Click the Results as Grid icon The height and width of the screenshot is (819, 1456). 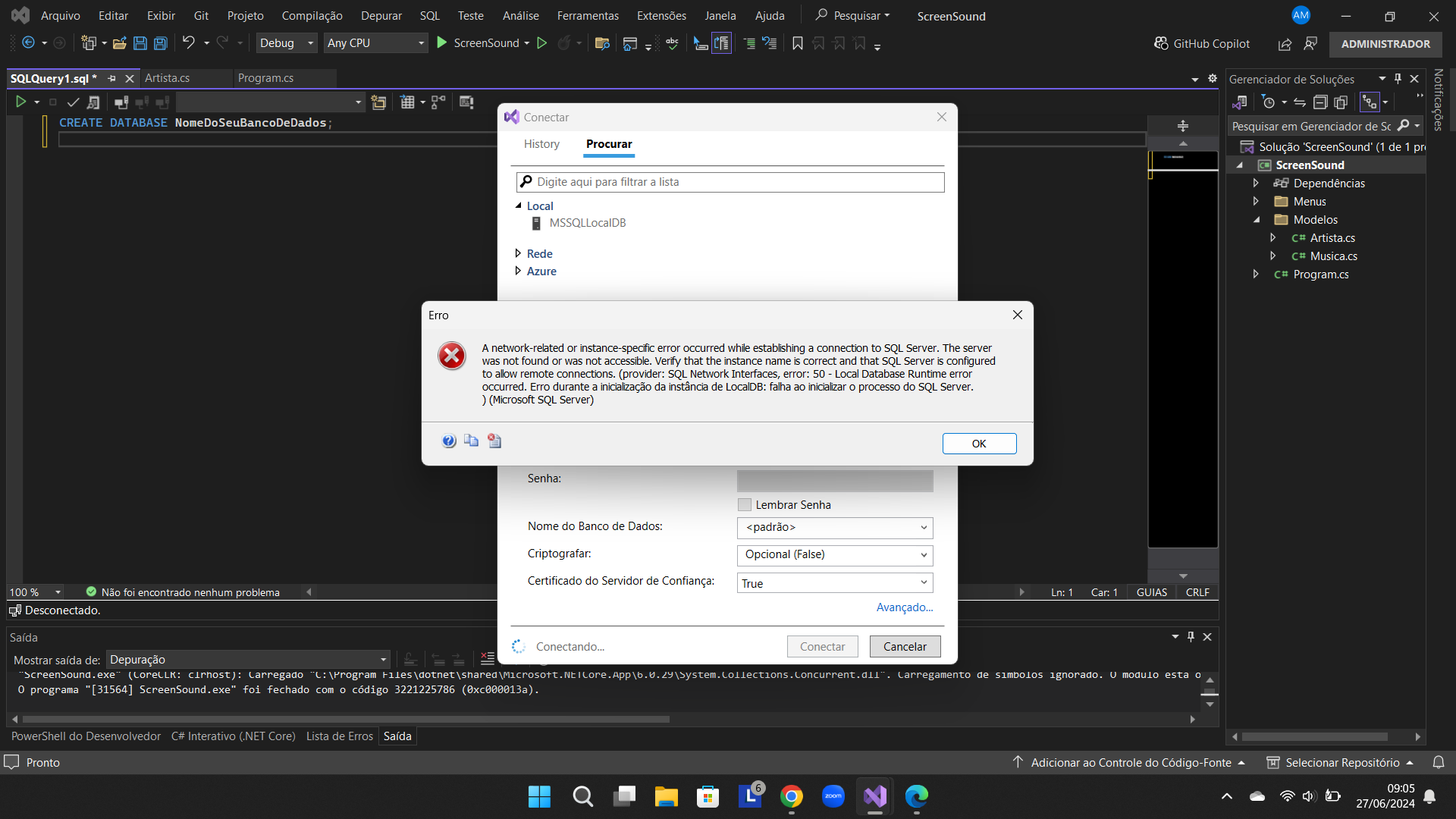pyautogui.click(x=407, y=102)
